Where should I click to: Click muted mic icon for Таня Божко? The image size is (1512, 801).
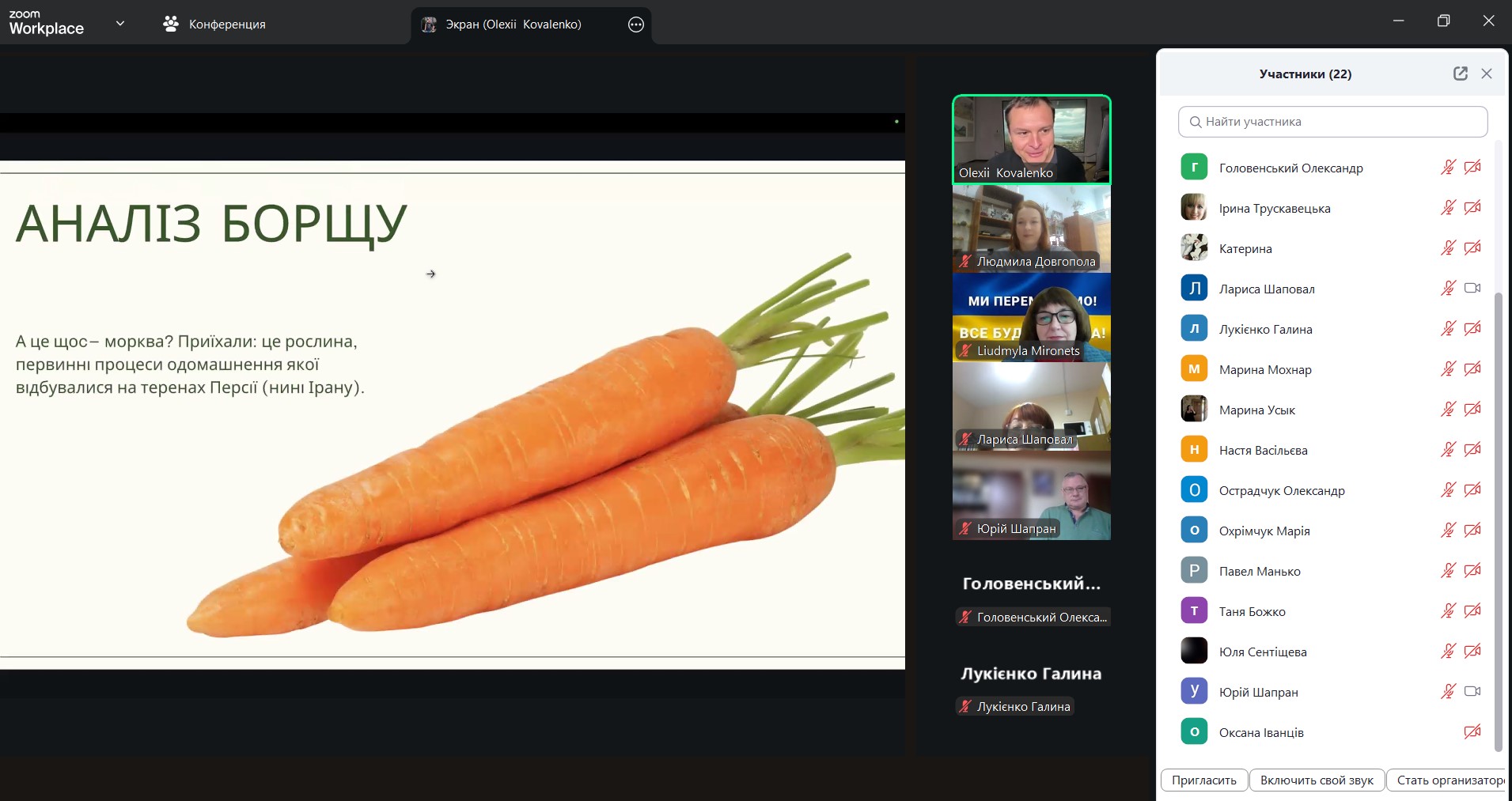pyautogui.click(x=1447, y=611)
